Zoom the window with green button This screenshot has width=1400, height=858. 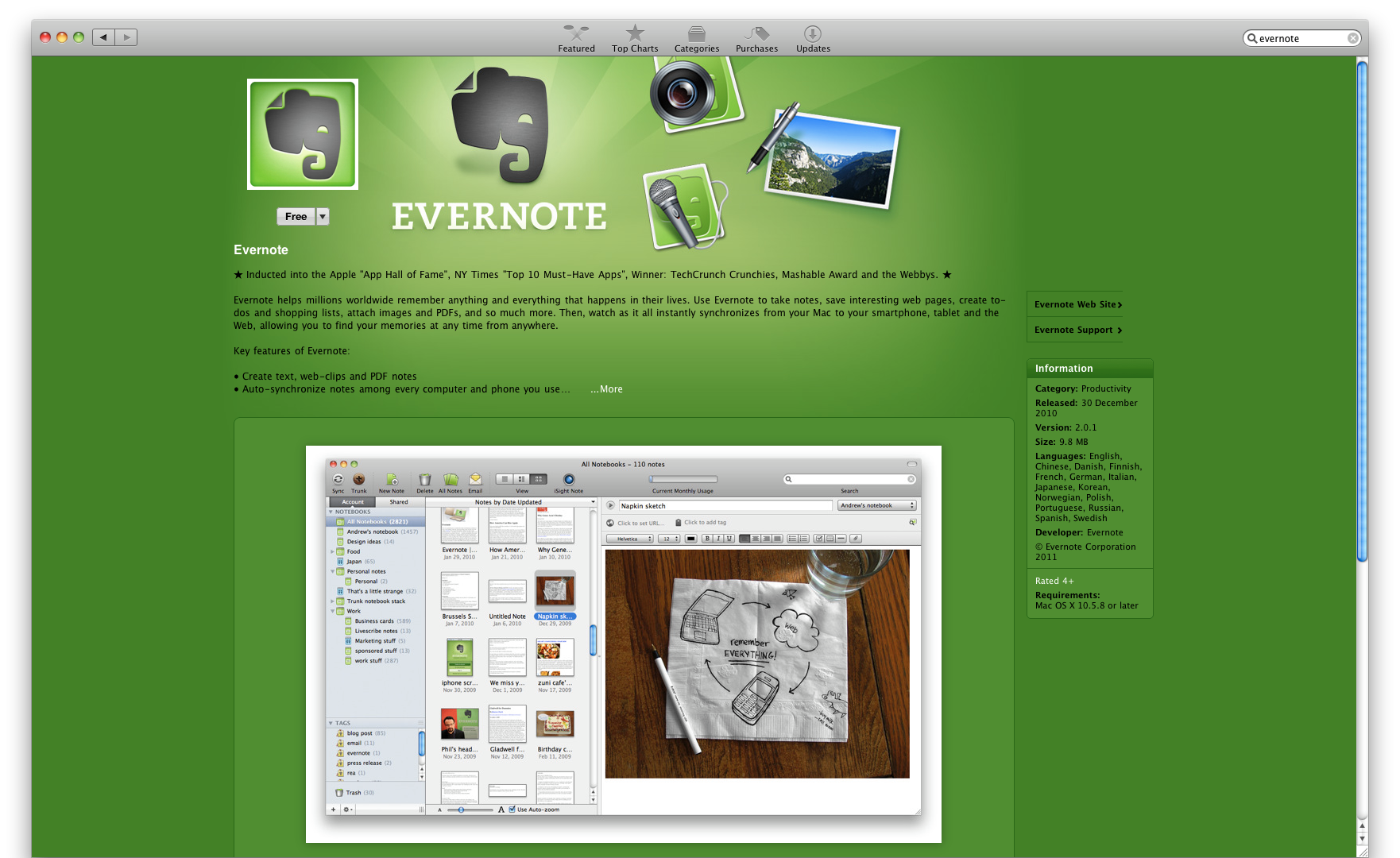(79, 37)
